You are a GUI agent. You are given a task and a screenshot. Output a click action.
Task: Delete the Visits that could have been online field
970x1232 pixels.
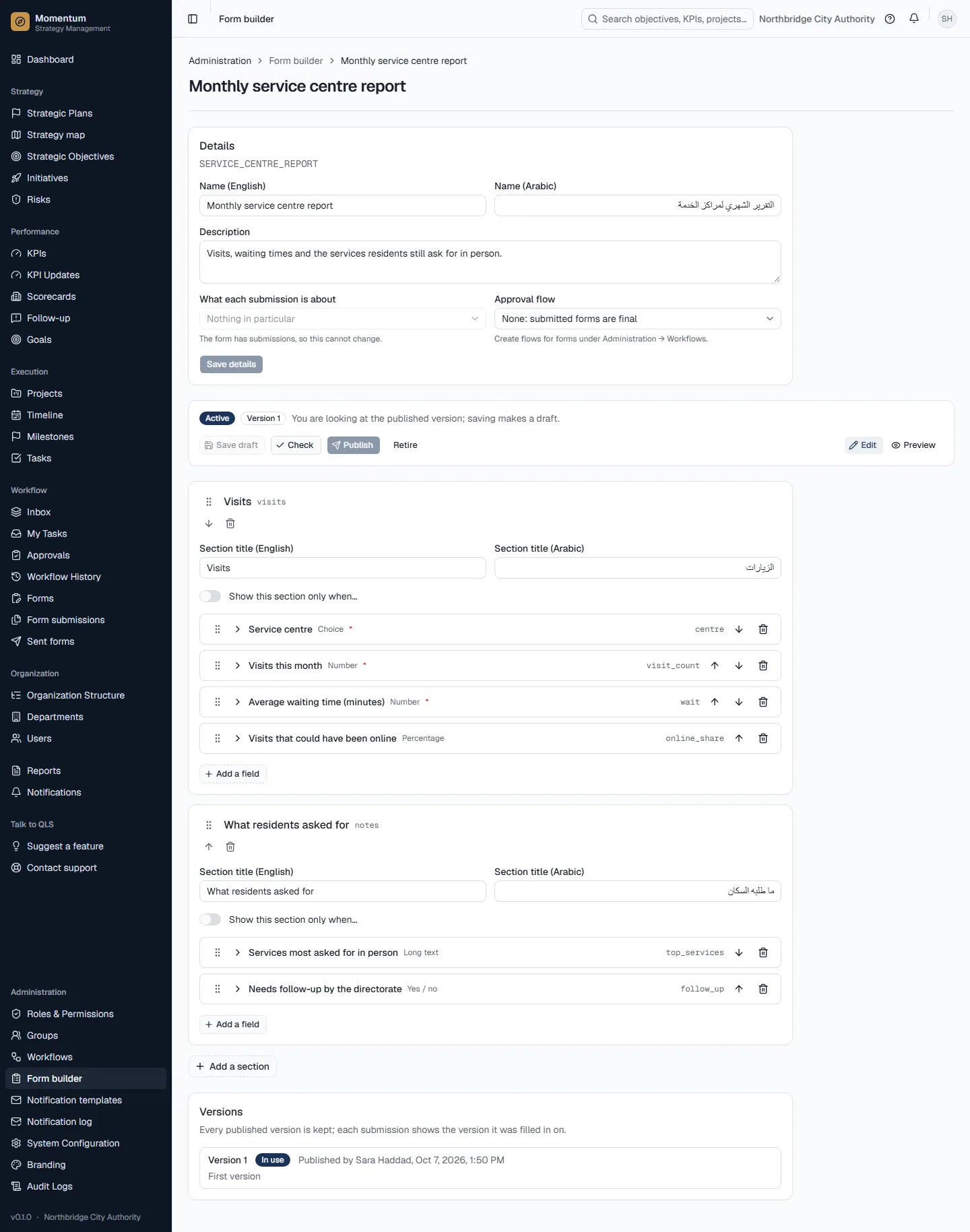[763, 738]
